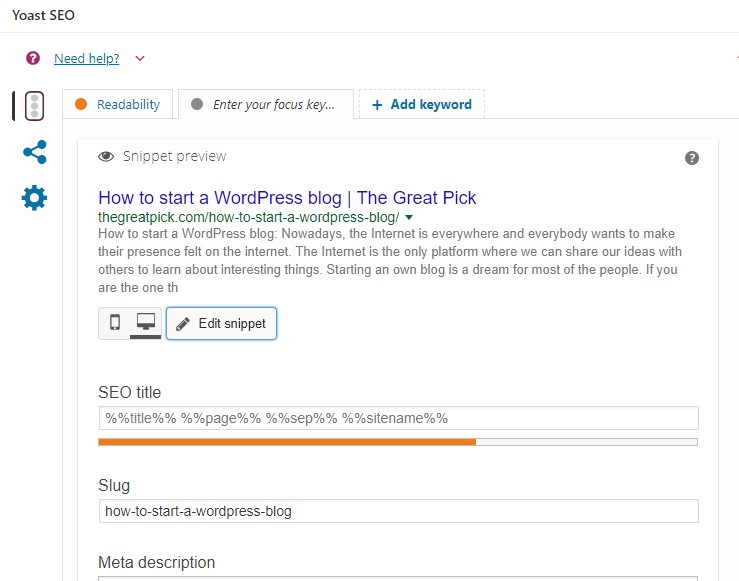Open the social share sidebar icon

(35, 152)
